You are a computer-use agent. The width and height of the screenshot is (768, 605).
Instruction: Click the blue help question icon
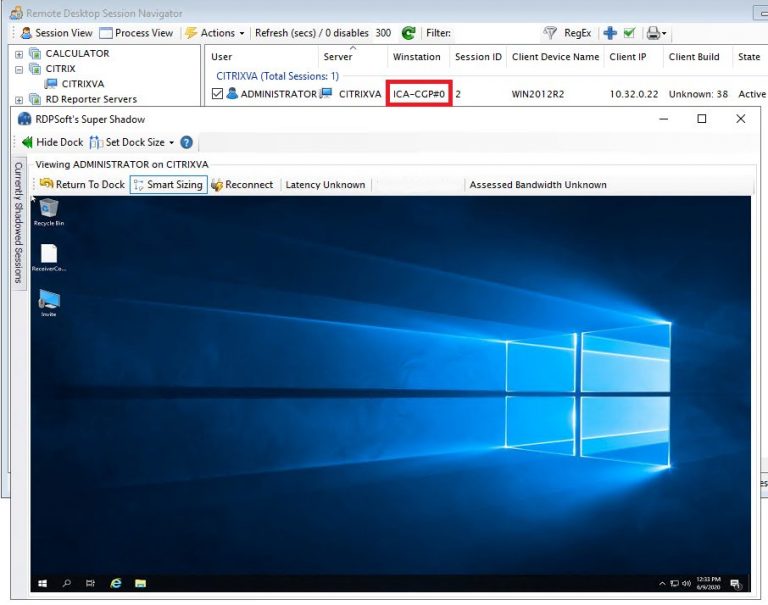186,142
